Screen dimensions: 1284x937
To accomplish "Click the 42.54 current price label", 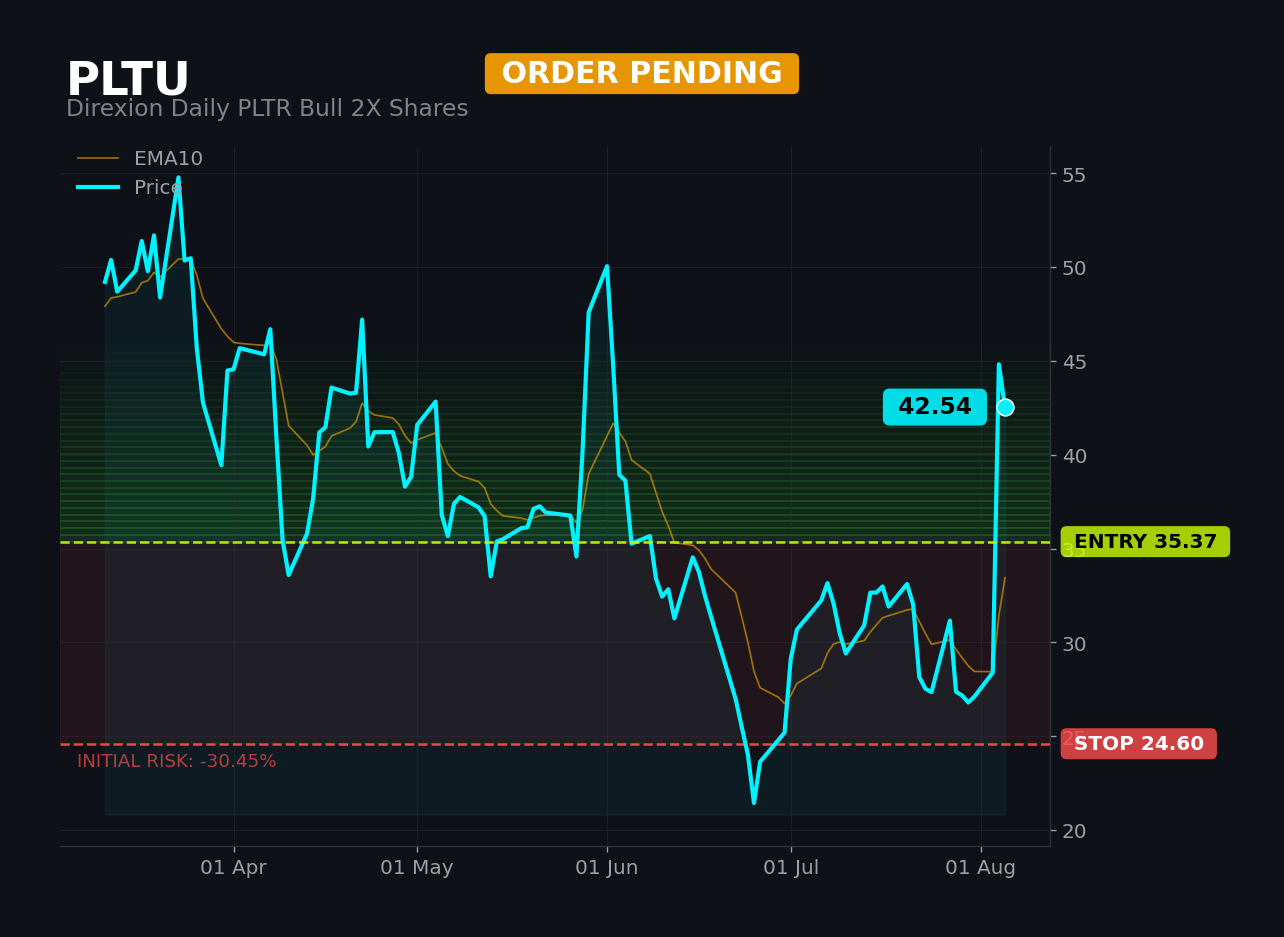I will click(x=935, y=407).
